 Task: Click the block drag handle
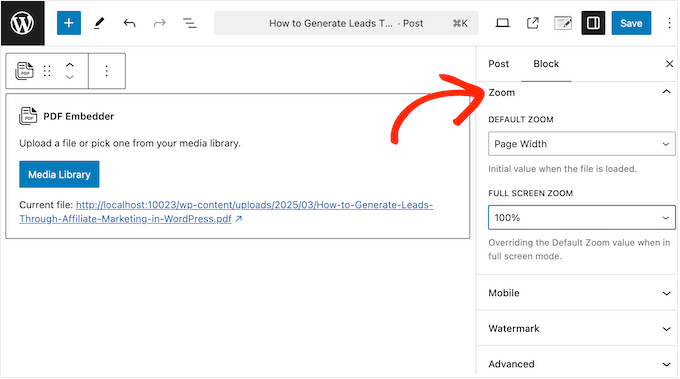pyautogui.click(x=47, y=71)
